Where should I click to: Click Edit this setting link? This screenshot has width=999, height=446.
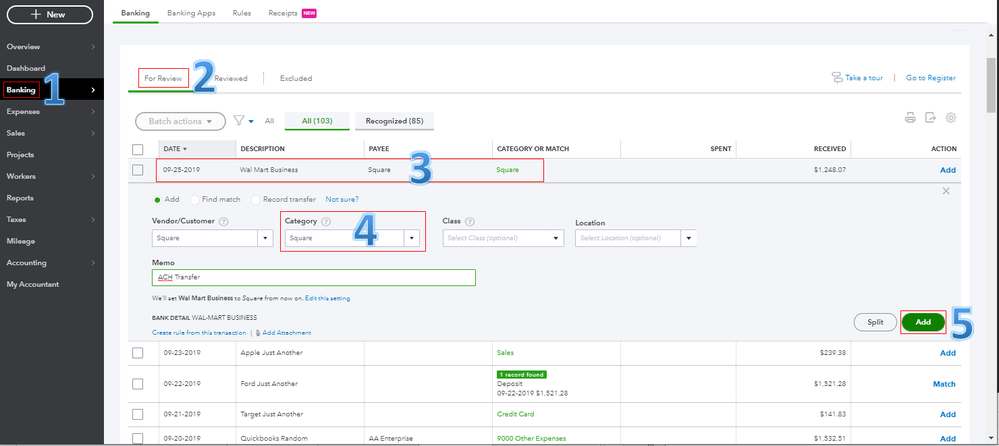(327, 298)
